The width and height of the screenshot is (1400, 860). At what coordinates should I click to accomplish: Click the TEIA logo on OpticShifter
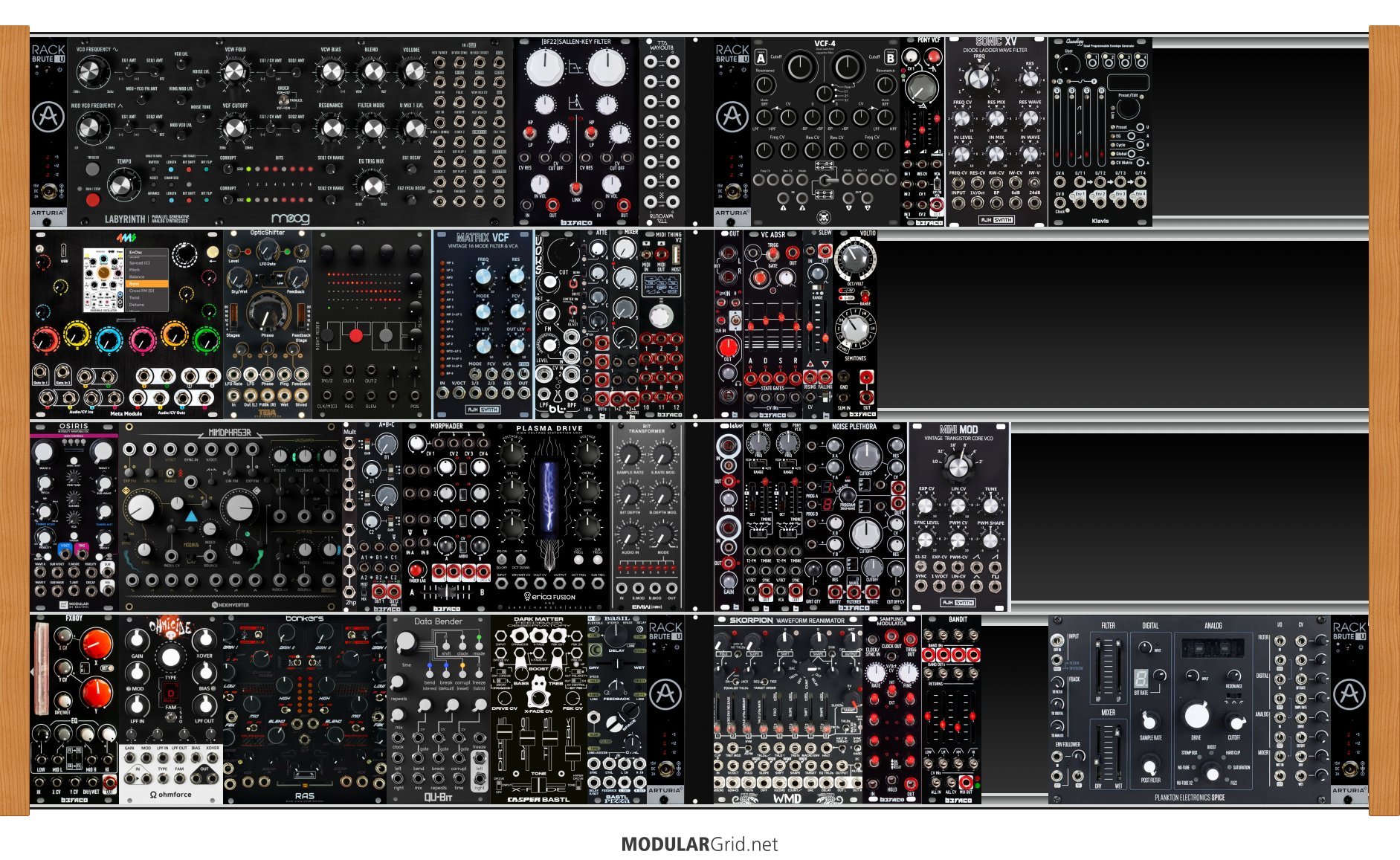click(x=267, y=413)
